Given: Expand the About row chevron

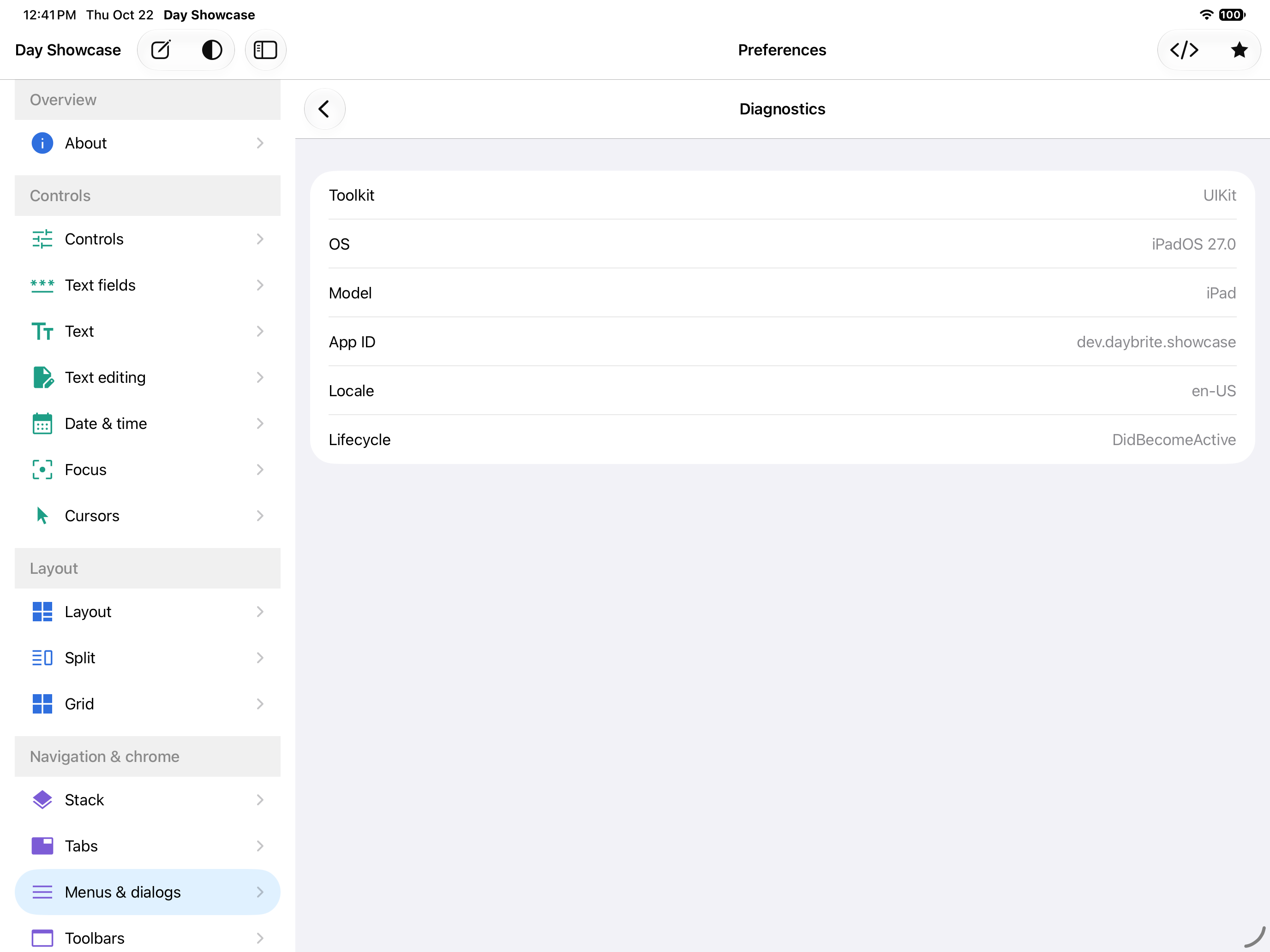Looking at the screenshot, I should tap(260, 143).
